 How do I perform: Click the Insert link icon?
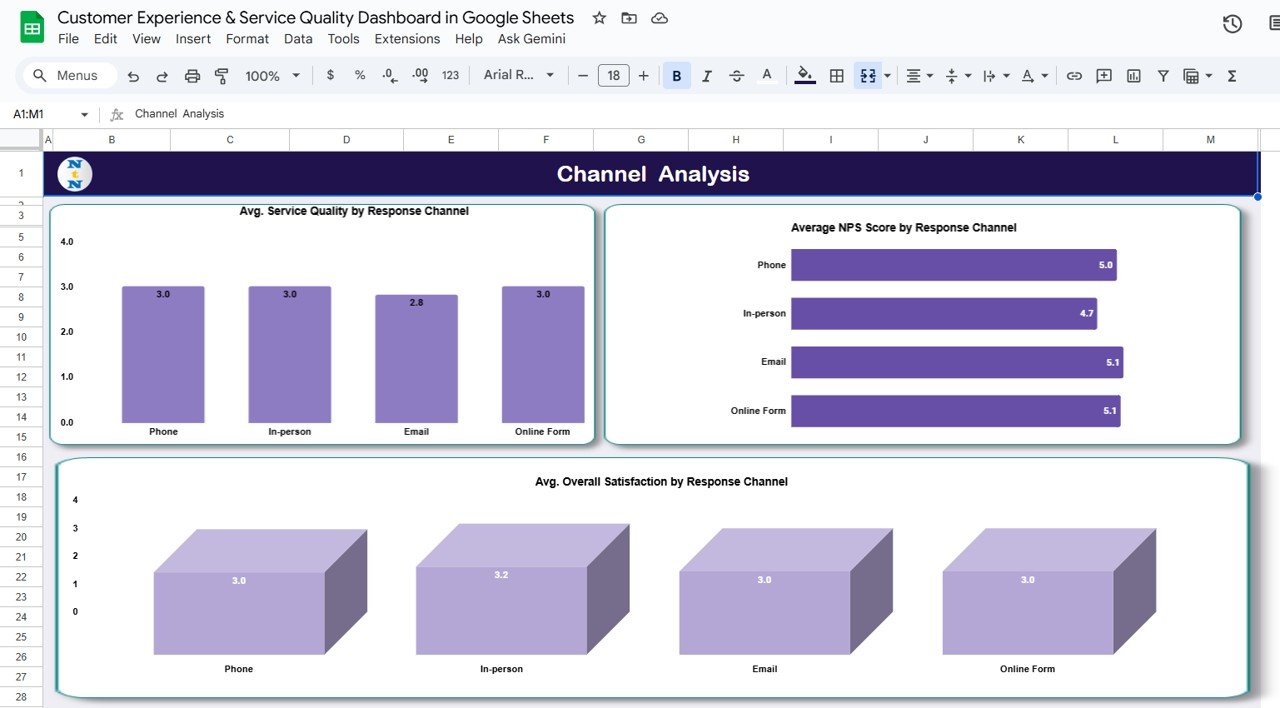point(1074,75)
